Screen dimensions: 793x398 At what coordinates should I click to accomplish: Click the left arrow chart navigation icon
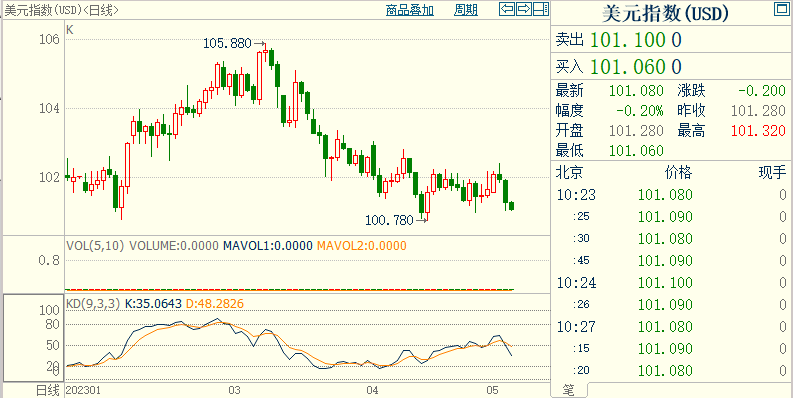[x=507, y=9]
